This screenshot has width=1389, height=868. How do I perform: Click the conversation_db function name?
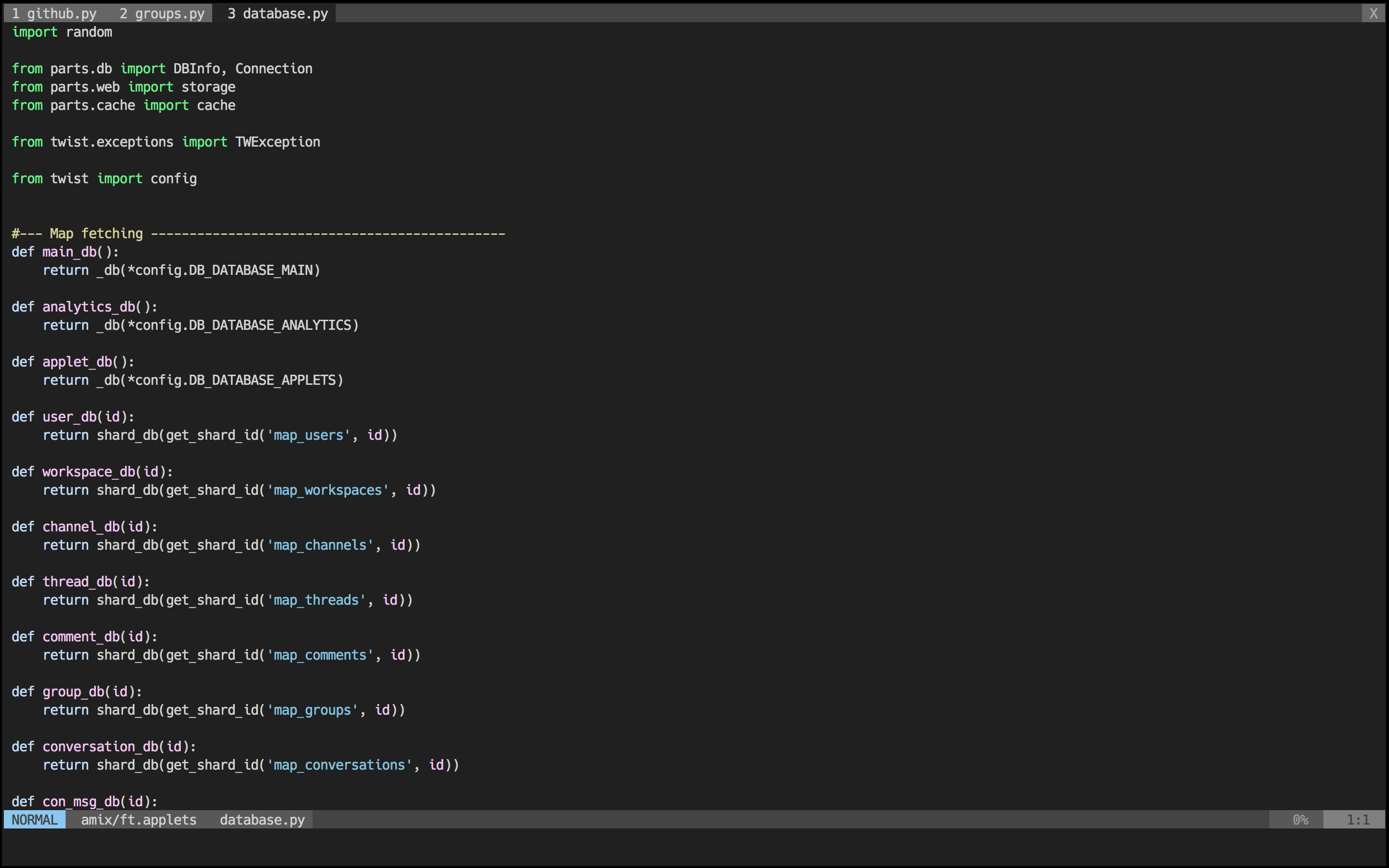(x=100, y=747)
